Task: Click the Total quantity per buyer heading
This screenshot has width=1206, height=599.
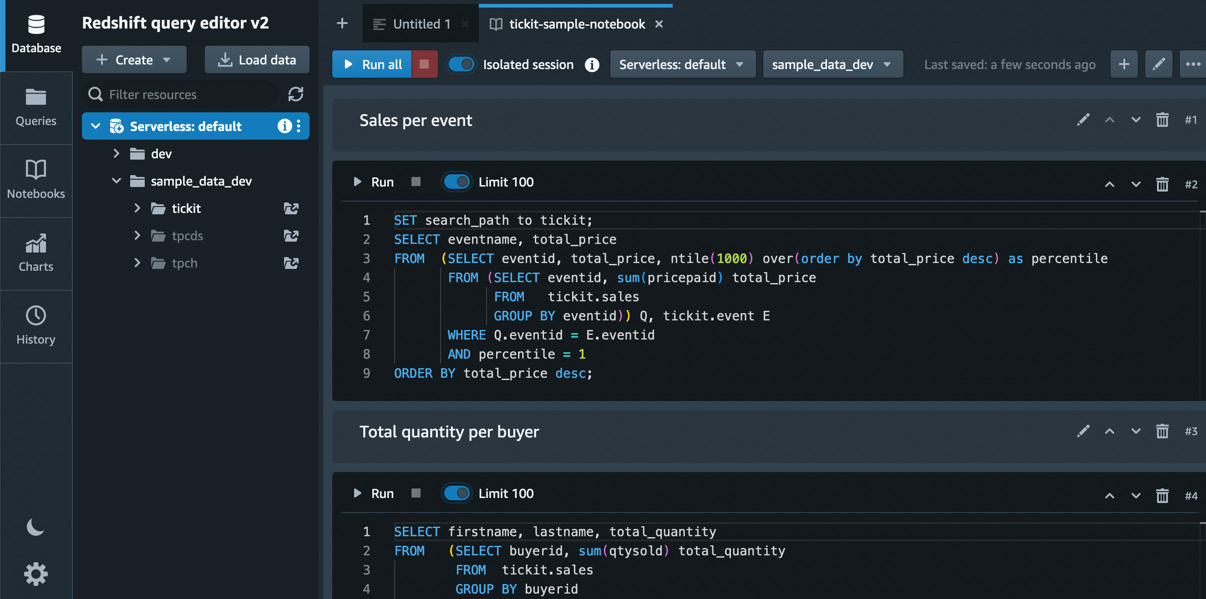Action: point(449,432)
